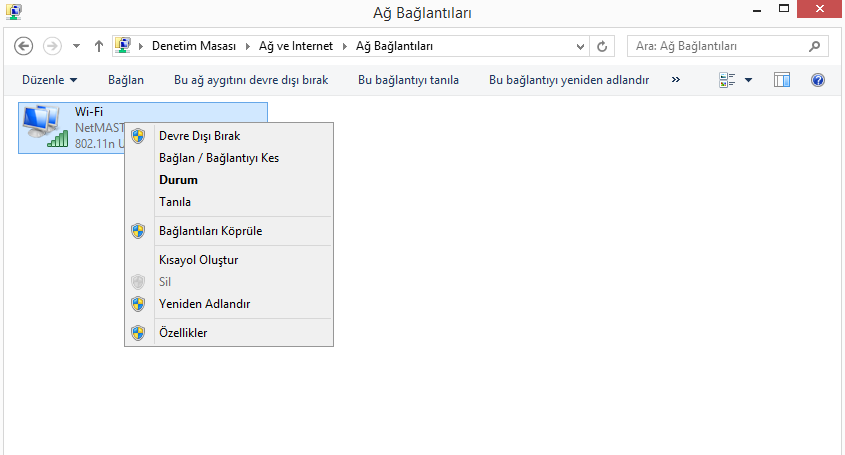Screen dimensions: 845x455
Task: Click the Back navigation arrow
Action: [25, 46]
